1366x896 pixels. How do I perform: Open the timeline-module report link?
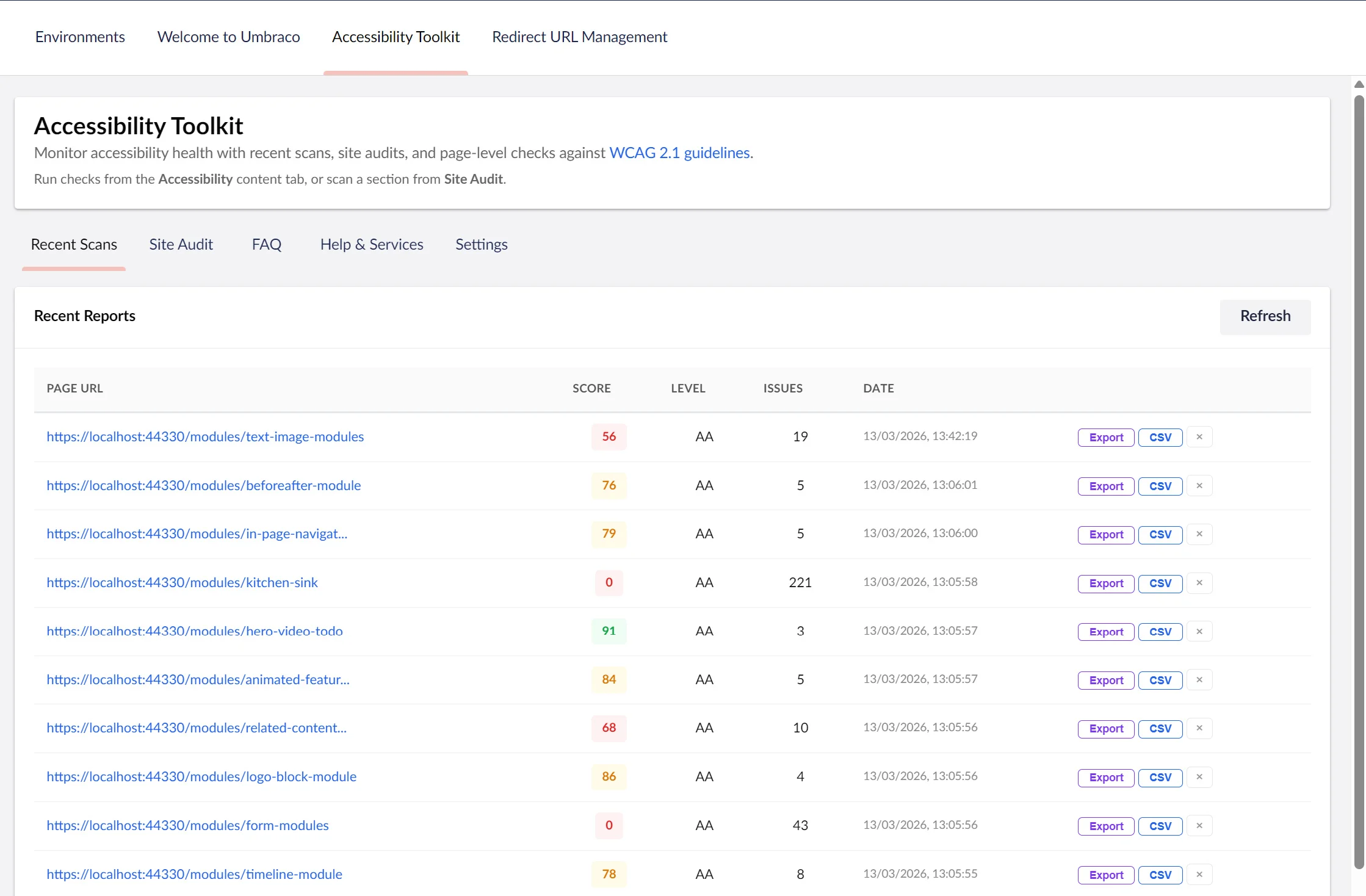(x=194, y=874)
